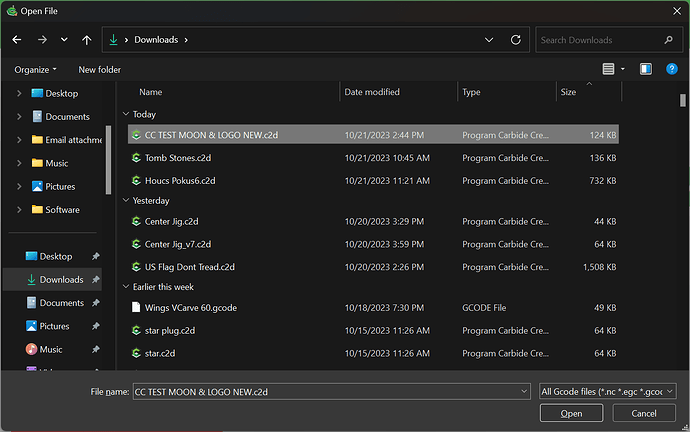
Task: Toggle the preview pane icon
Action: [646, 69]
